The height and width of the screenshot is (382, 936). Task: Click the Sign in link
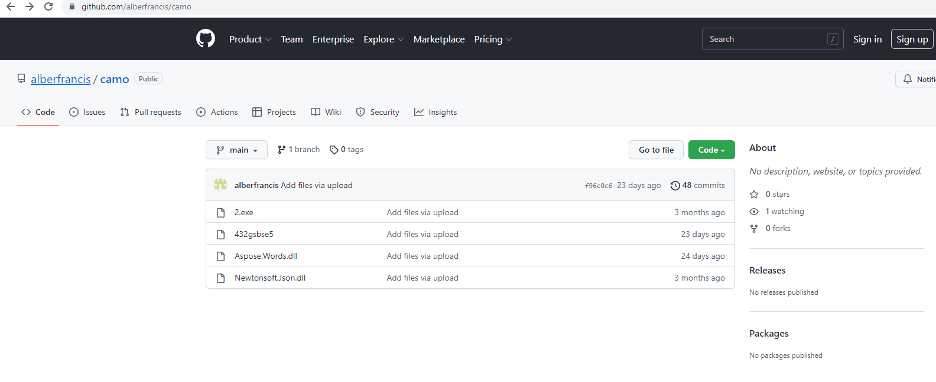pyautogui.click(x=867, y=39)
